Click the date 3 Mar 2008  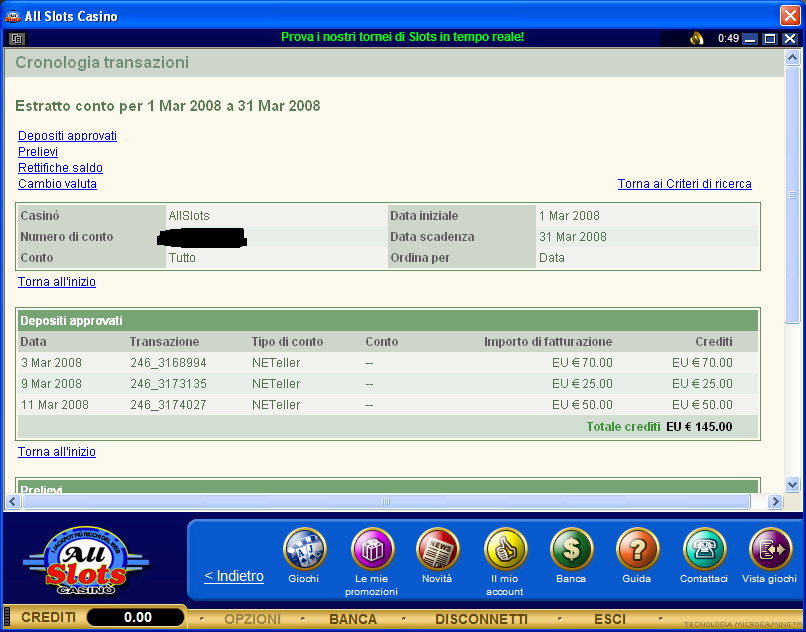(x=51, y=363)
